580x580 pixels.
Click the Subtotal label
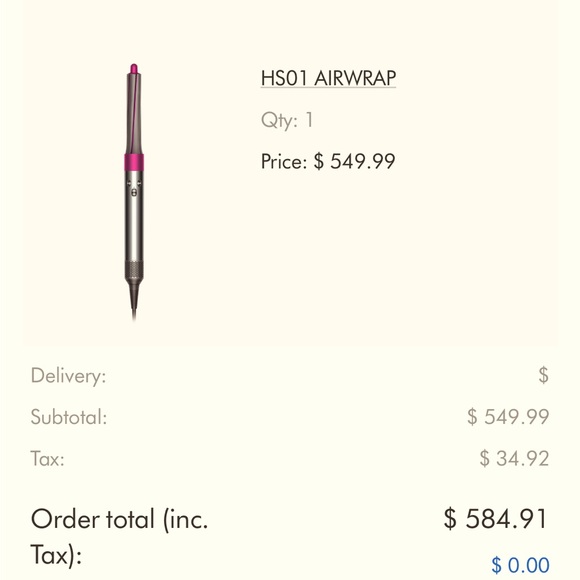click(x=69, y=417)
